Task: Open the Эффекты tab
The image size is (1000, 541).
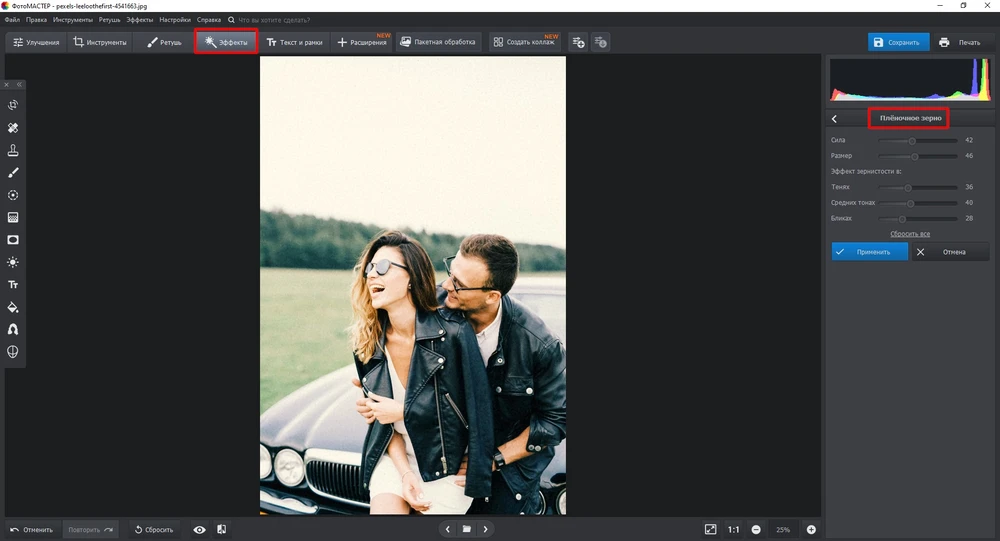Action: 226,42
